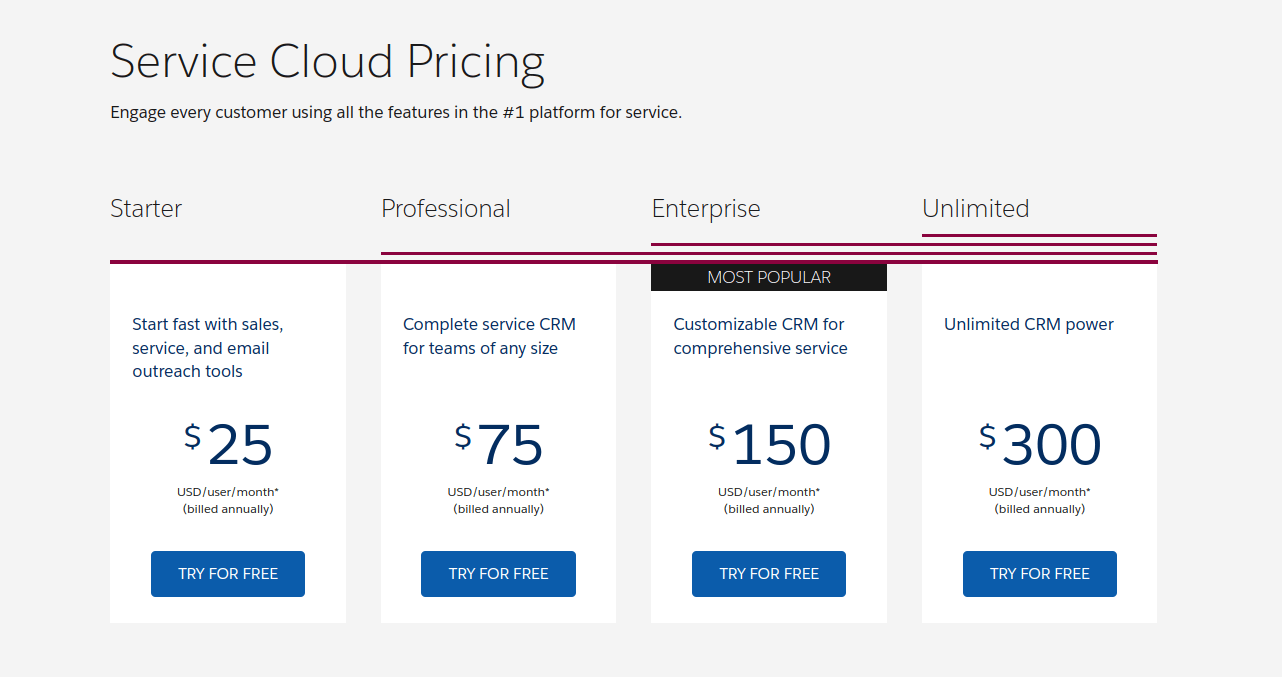
Task: Click TRY FOR FREE under Starter plan
Action: pyautogui.click(x=228, y=574)
